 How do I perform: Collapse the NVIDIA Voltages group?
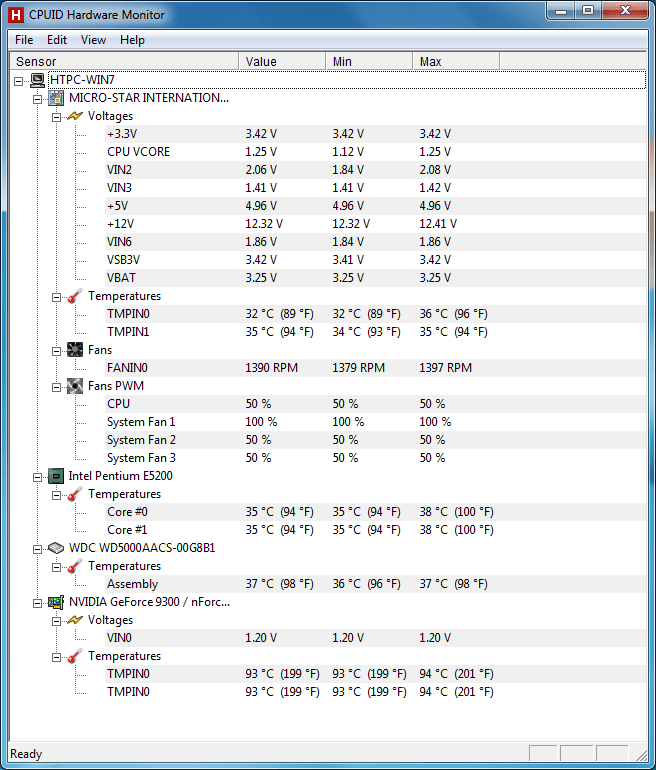tap(56, 622)
